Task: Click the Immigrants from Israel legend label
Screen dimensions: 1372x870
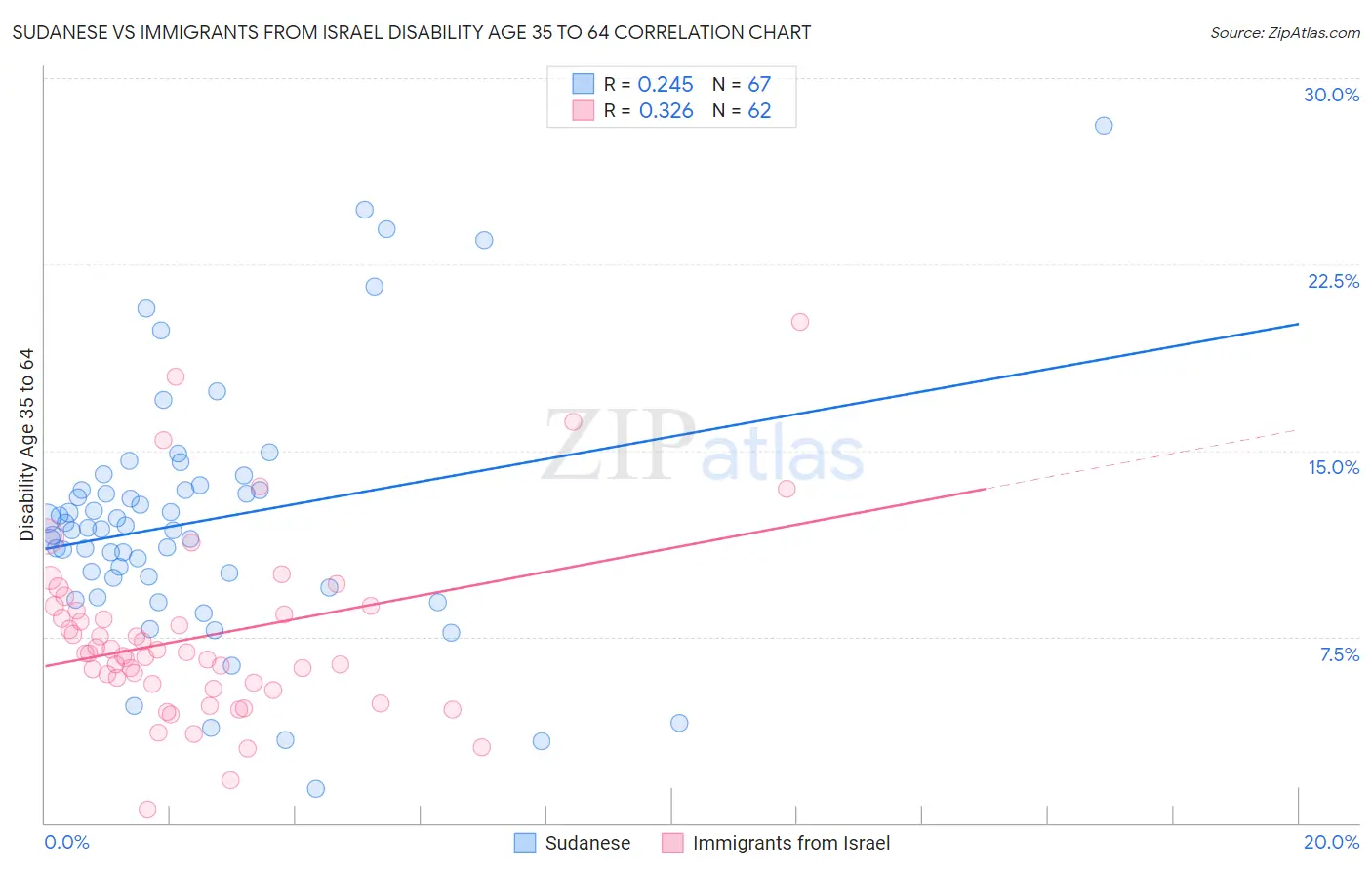Action: (791, 843)
